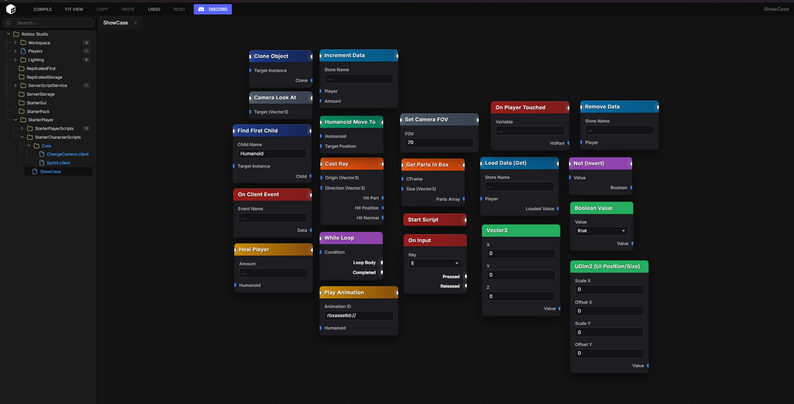The image size is (794, 404).
Task: Collapse the Roblox Studio root folder
Action: point(8,34)
